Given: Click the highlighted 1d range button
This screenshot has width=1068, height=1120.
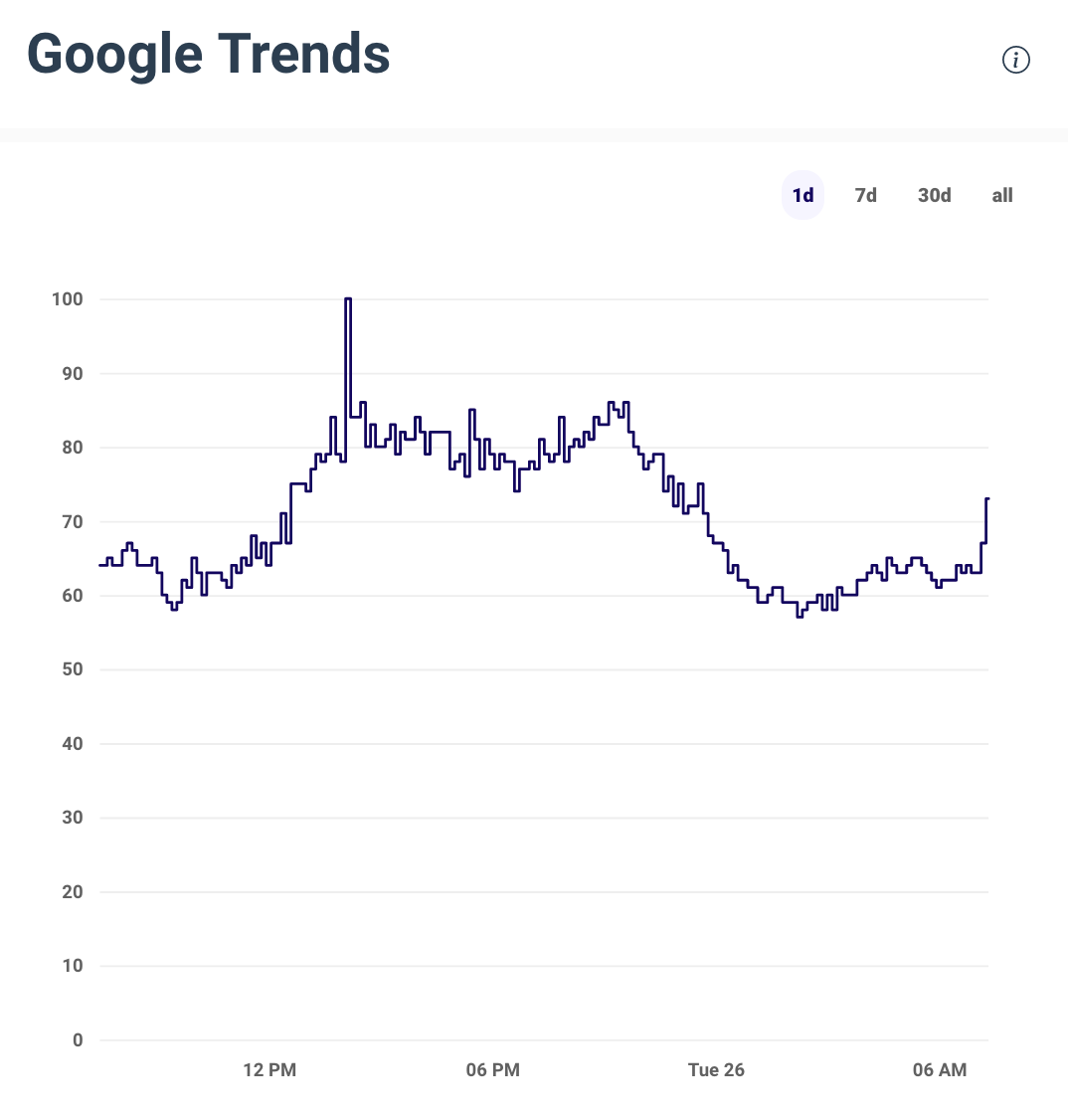Looking at the screenshot, I should coord(802,195).
